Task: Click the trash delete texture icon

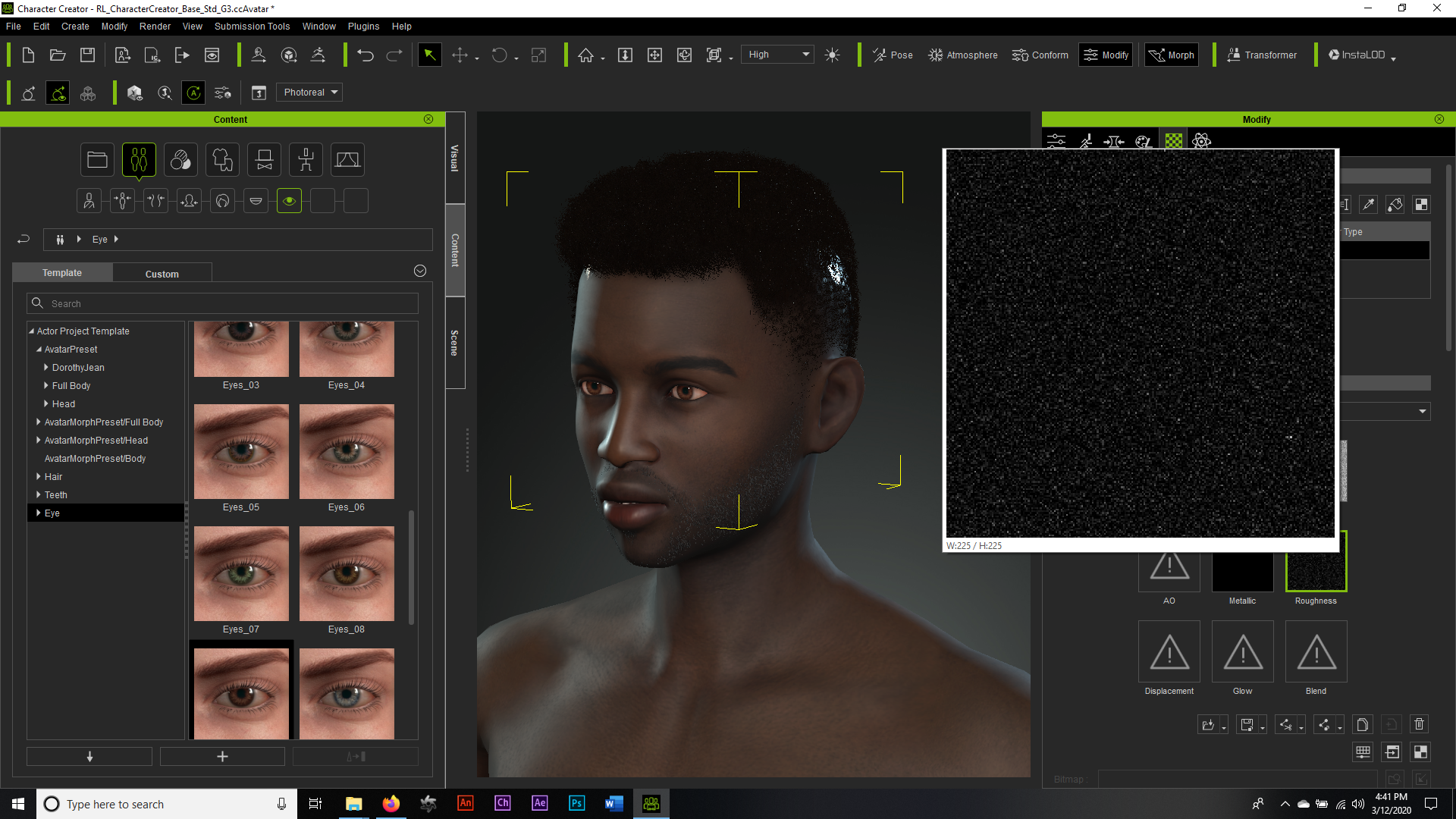Action: point(1419,724)
